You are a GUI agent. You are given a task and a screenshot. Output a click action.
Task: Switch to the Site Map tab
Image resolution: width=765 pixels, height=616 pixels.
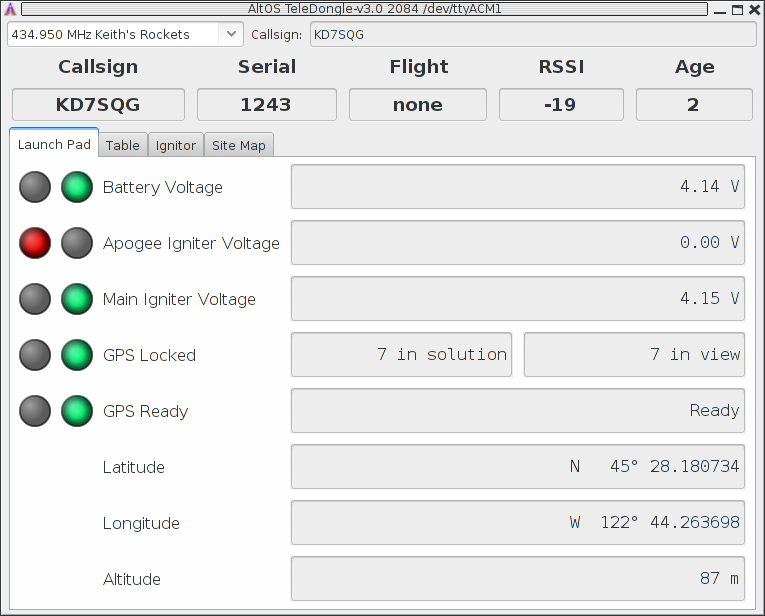239,145
